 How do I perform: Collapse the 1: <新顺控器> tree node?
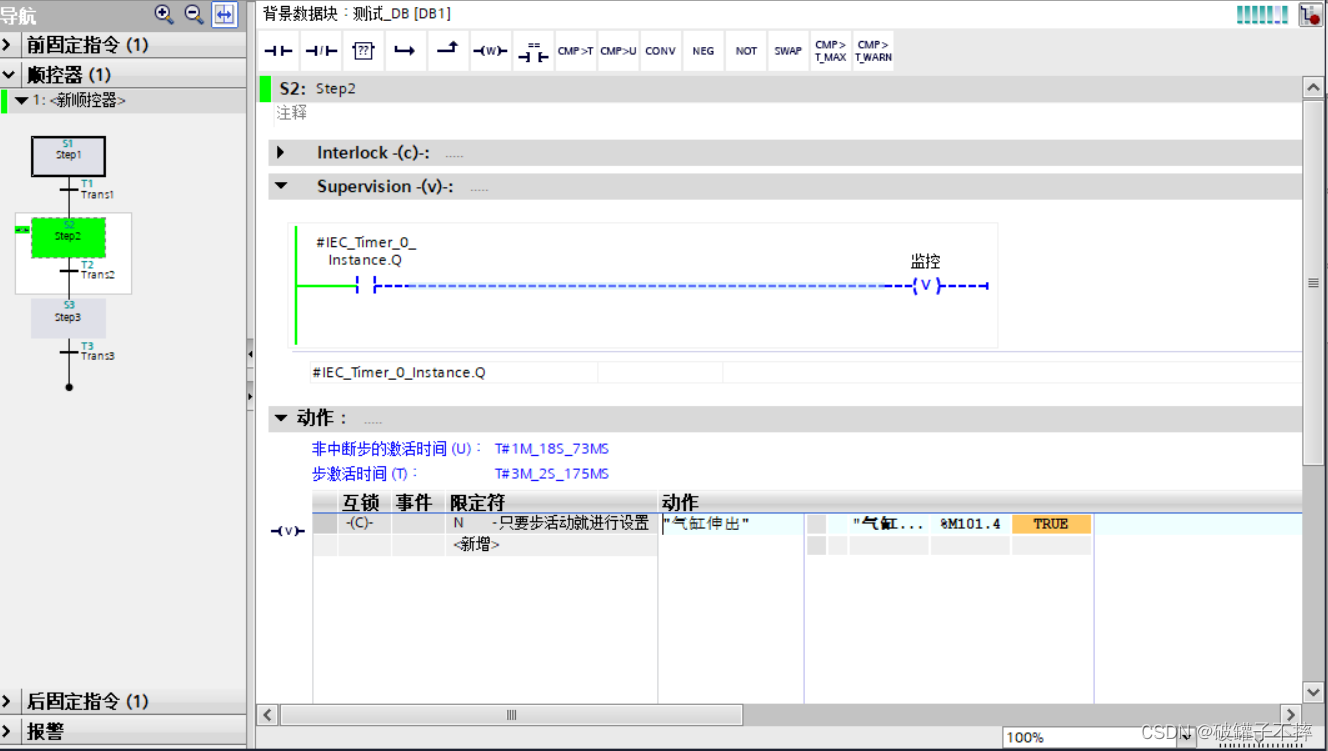pyautogui.click(x=21, y=101)
